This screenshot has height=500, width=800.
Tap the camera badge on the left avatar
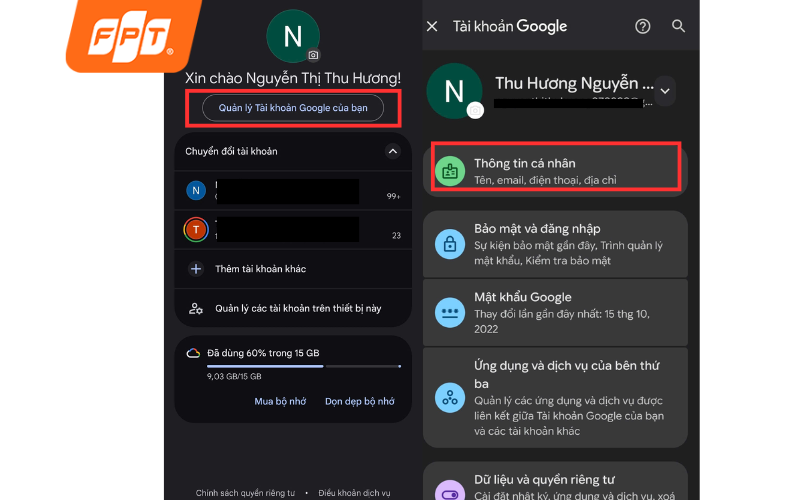(313, 55)
